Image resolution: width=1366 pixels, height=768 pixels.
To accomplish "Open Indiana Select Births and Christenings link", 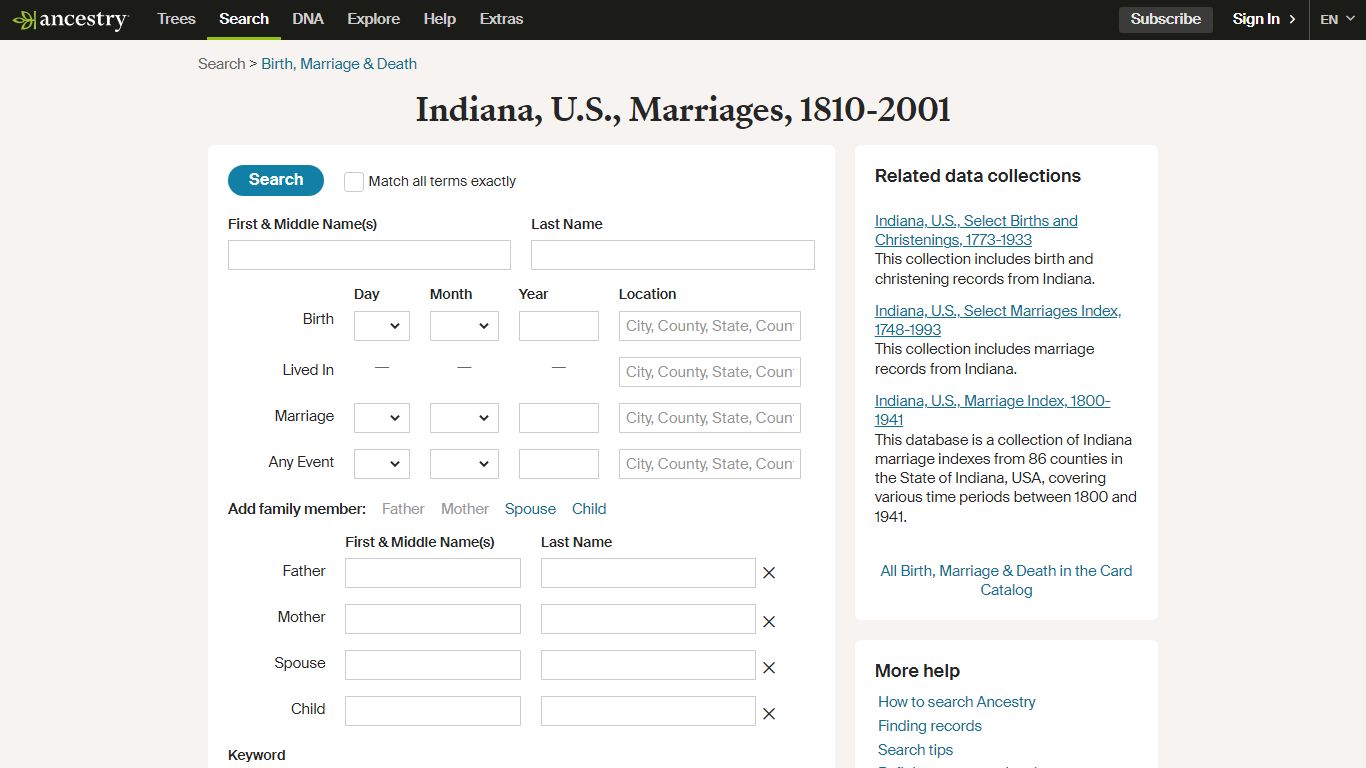I will (x=976, y=230).
